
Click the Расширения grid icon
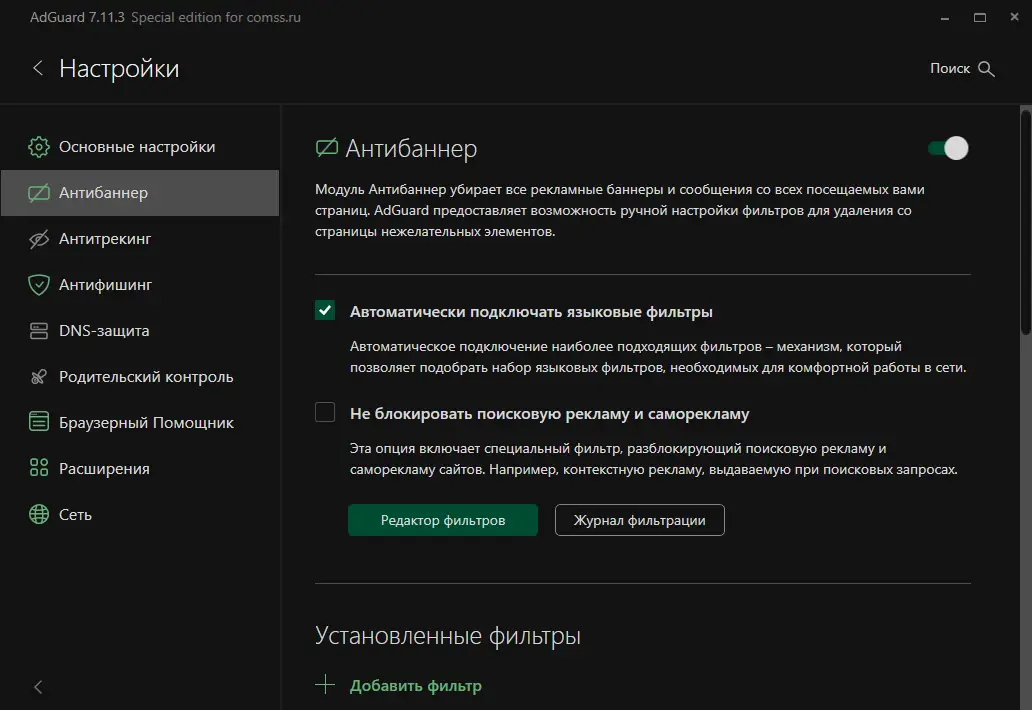pyautogui.click(x=39, y=469)
